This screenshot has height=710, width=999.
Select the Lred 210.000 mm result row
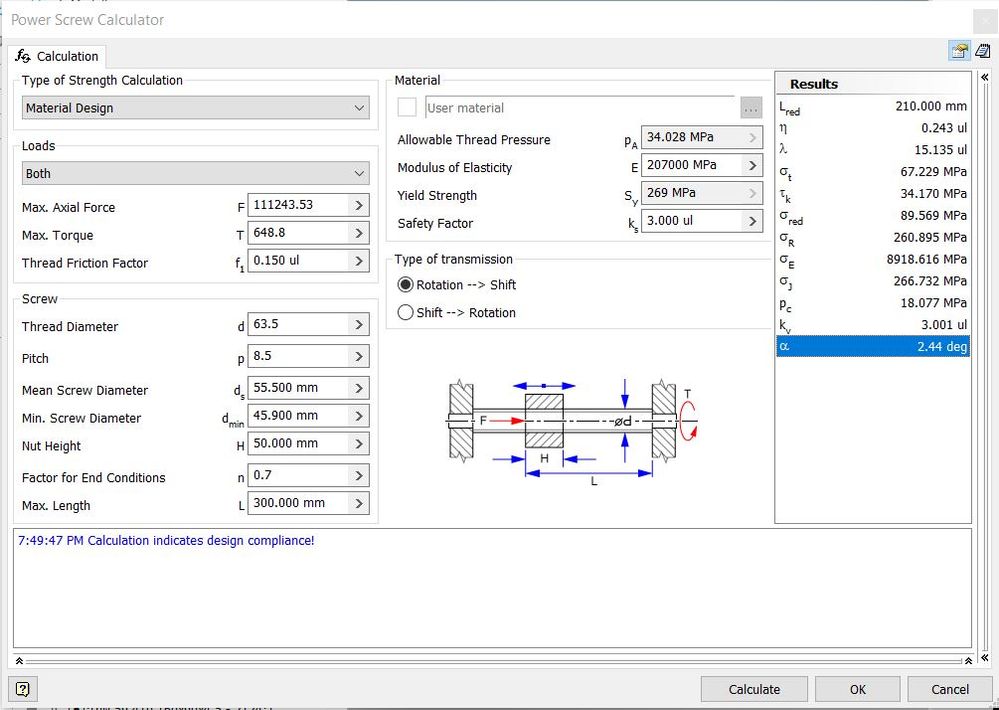tap(873, 106)
